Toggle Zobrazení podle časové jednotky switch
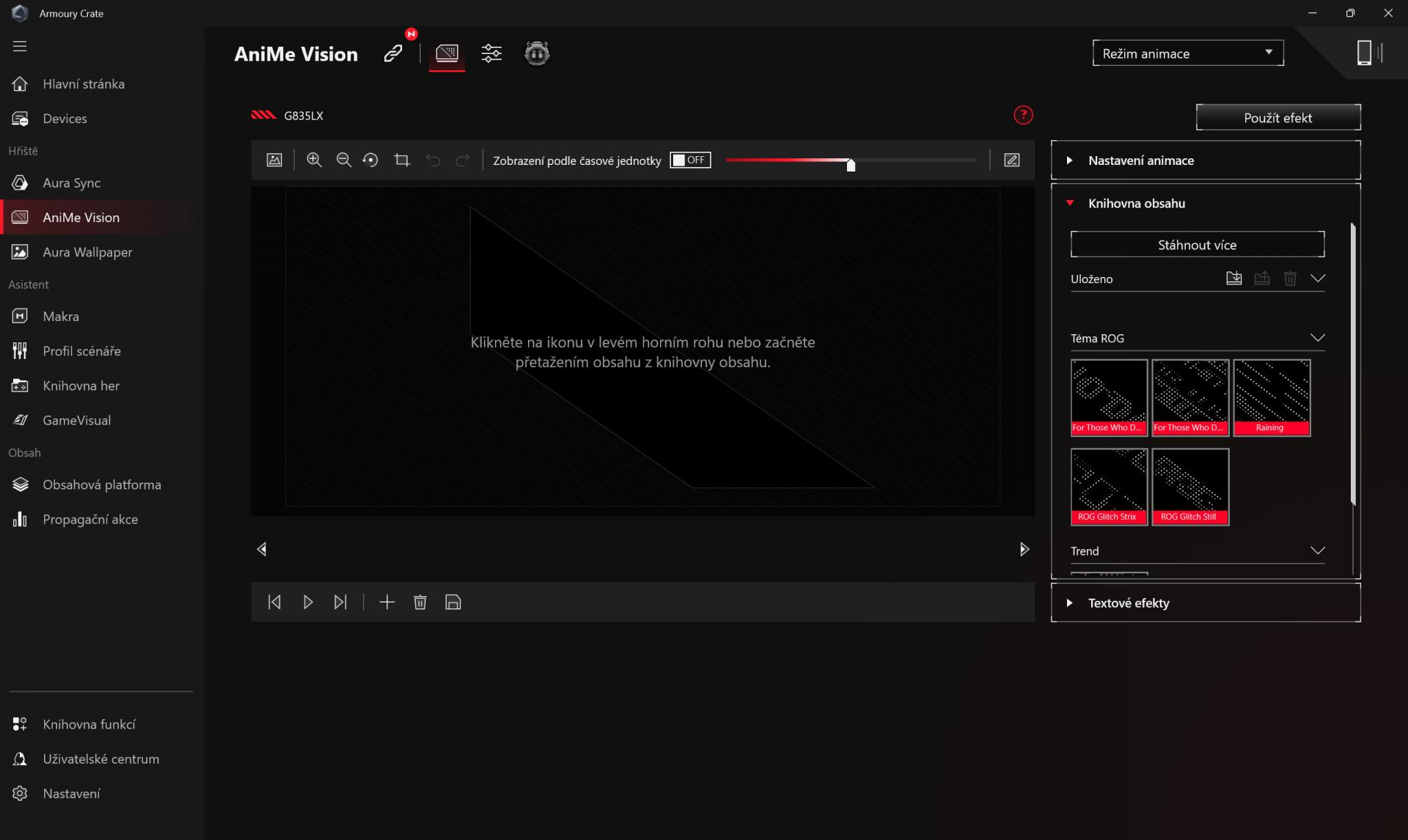The height and width of the screenshot is (840, 1408). [x=690, y=160]
